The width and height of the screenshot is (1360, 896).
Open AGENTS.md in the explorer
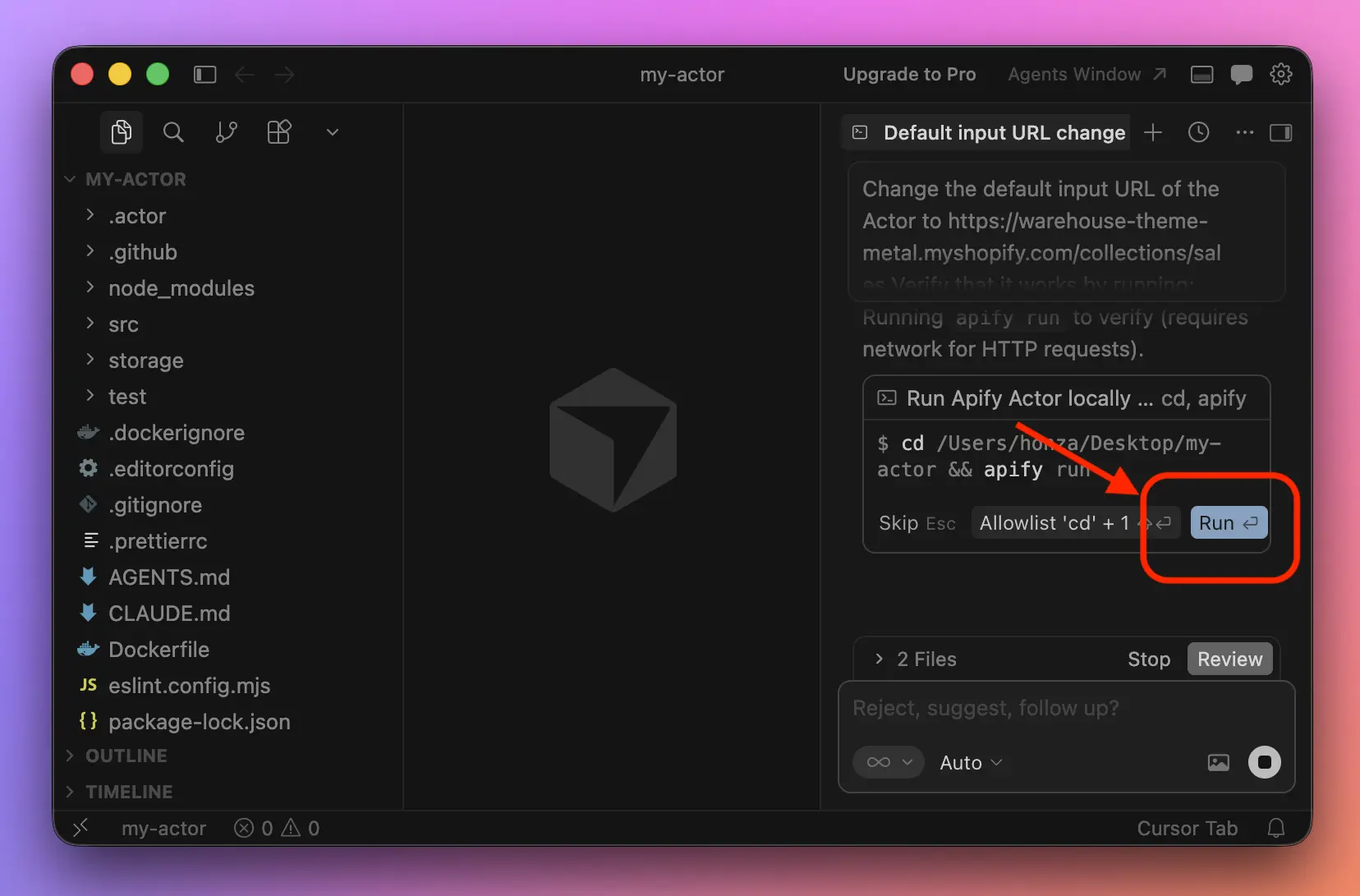[169, 577]
